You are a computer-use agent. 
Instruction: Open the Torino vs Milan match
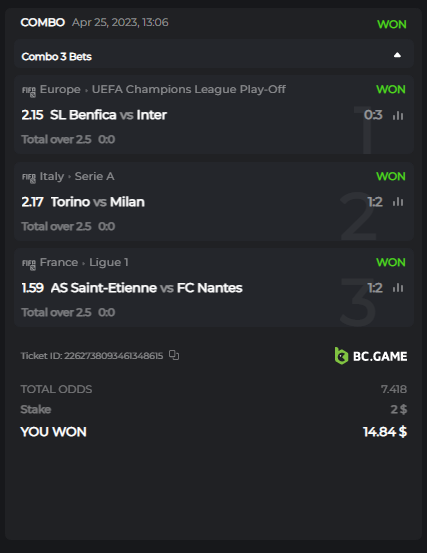pos(98,202)
